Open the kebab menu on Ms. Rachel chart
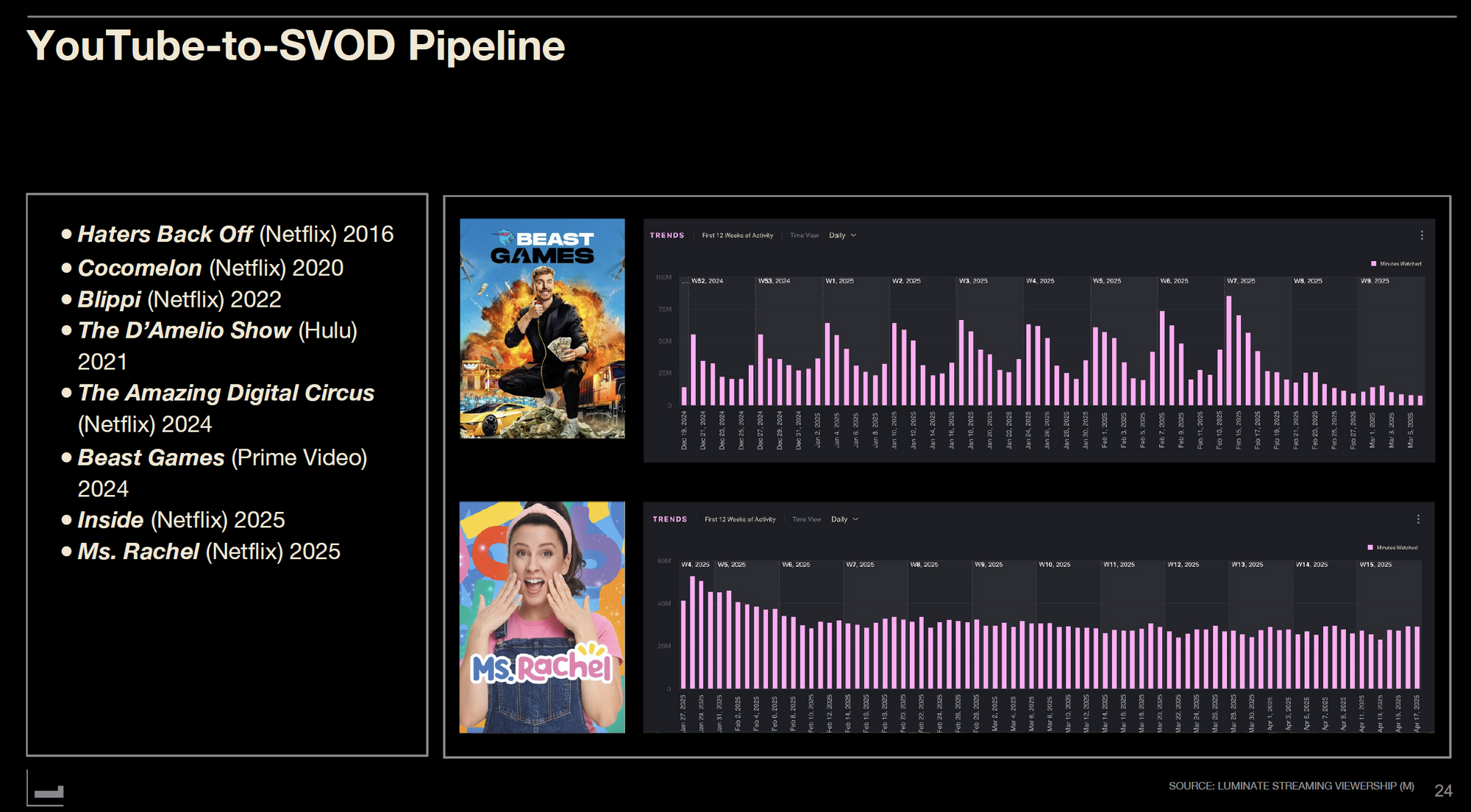This screenshot has height=812, width=1471. click(x=1418, y=519)
